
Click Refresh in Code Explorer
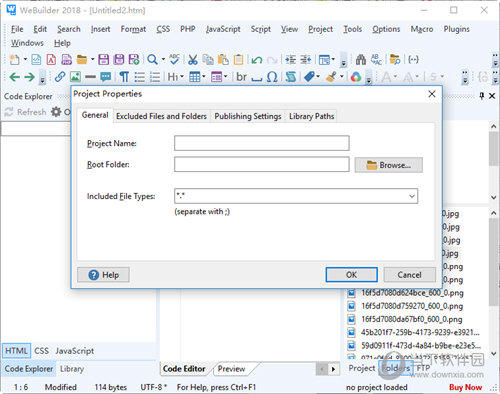25,112
